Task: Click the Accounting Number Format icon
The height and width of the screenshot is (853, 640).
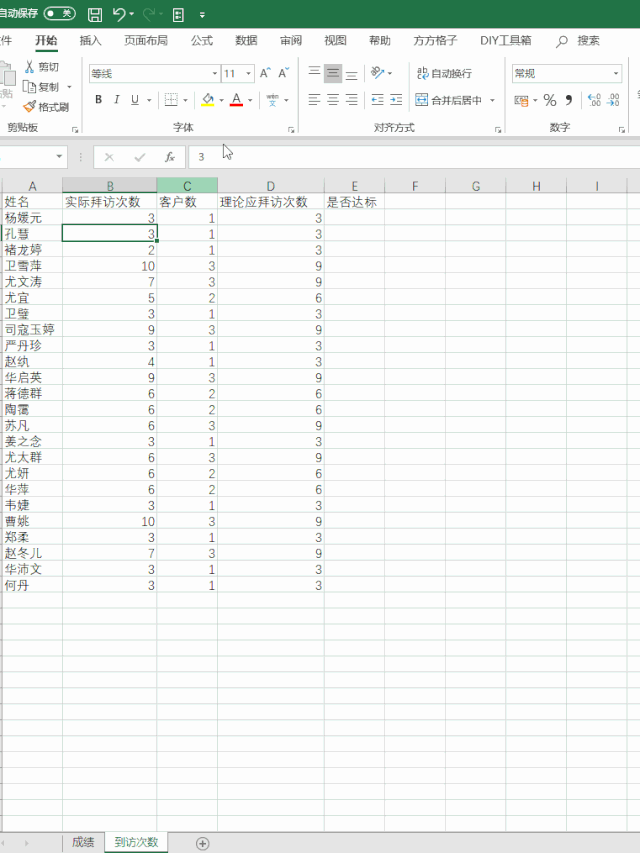Action: coord(521,100)
